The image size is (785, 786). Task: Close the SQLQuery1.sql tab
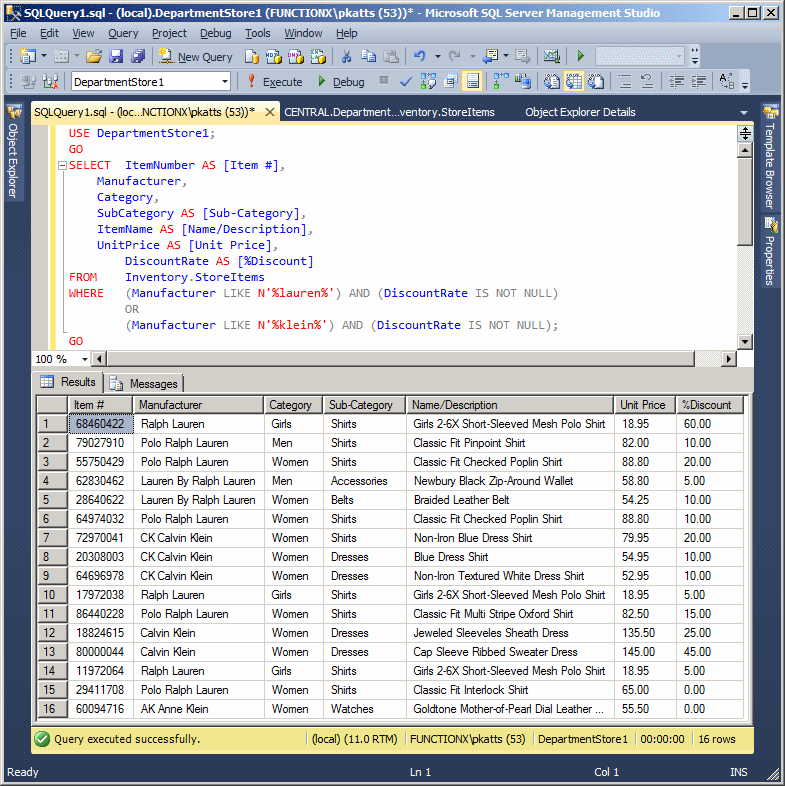point(270,112)
